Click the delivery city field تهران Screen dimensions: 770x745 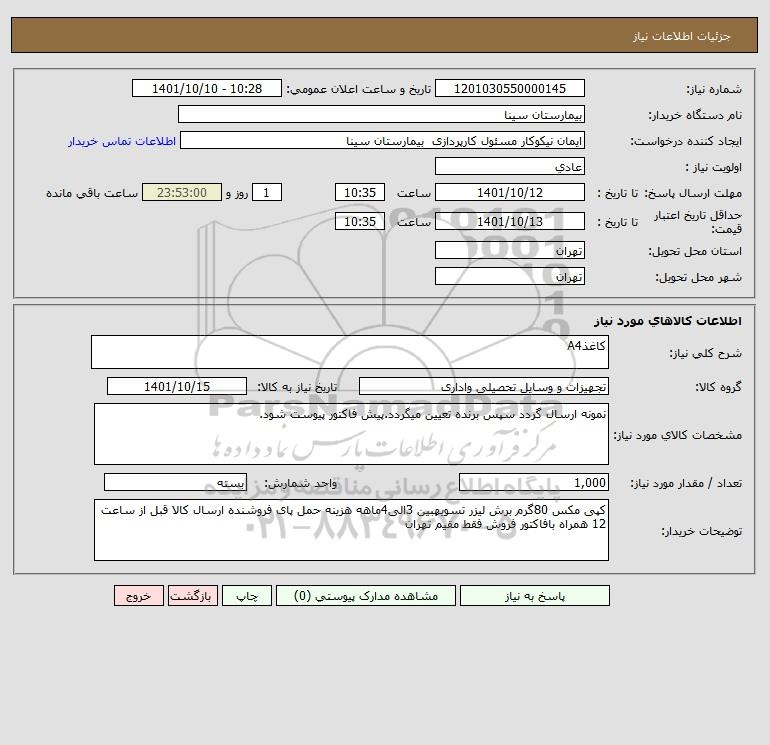point(510,276)
